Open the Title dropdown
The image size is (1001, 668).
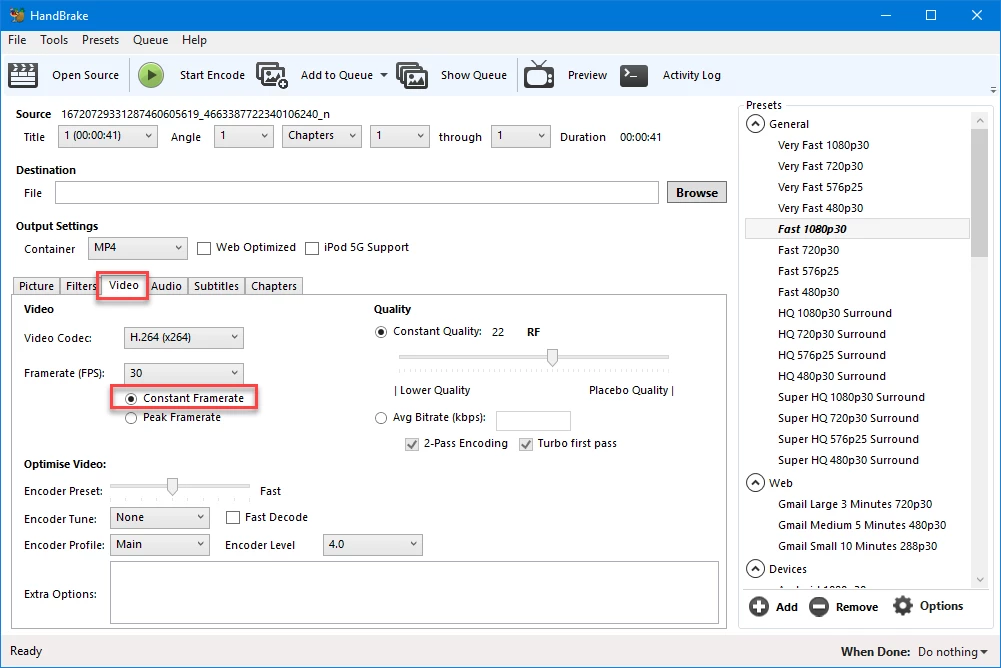point(108,136)
